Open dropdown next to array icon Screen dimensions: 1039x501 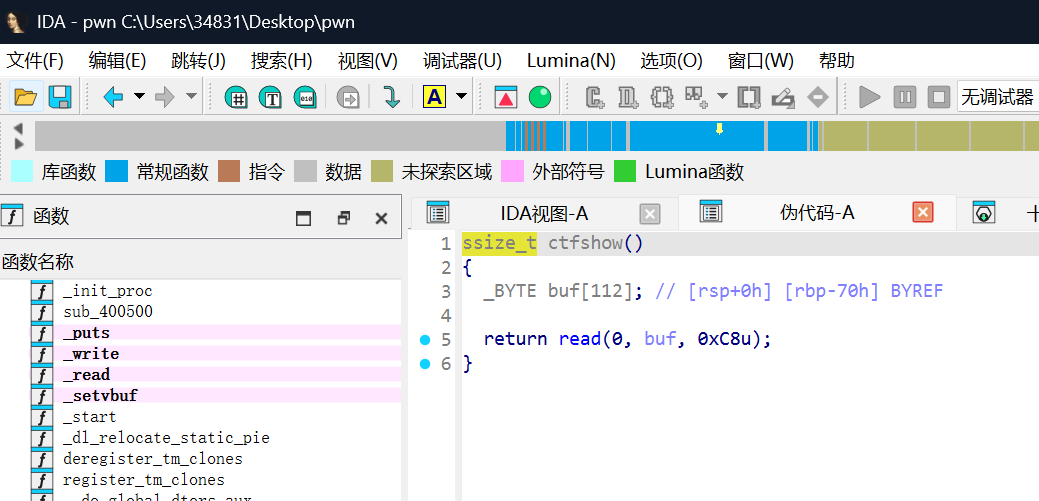(722, 97)
